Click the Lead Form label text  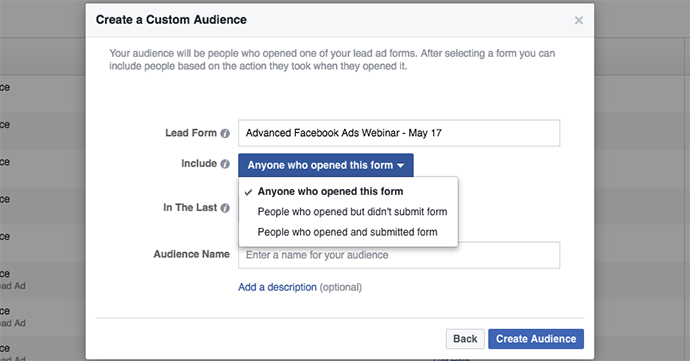click(191, 133)
